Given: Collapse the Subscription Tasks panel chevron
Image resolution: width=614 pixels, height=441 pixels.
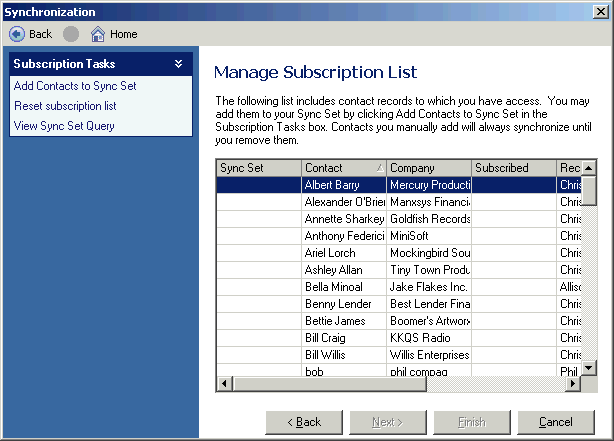Looking at the screenshot, I should (179, 64).
